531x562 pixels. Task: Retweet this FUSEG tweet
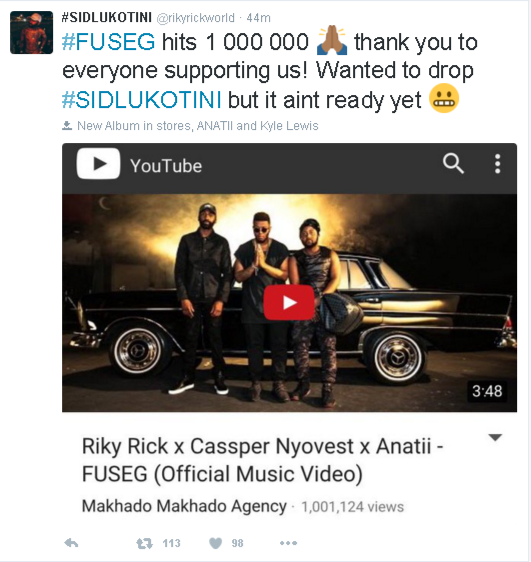144,544
